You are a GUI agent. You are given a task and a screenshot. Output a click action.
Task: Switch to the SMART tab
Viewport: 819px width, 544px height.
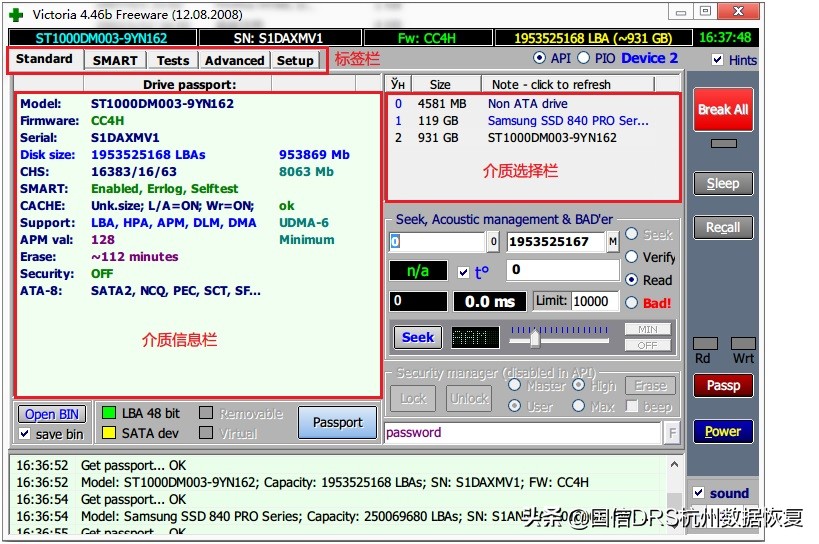(x=115, y=60)
